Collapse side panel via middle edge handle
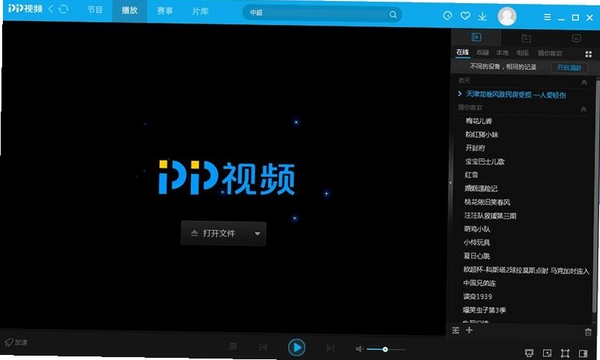 pos(450,183)
